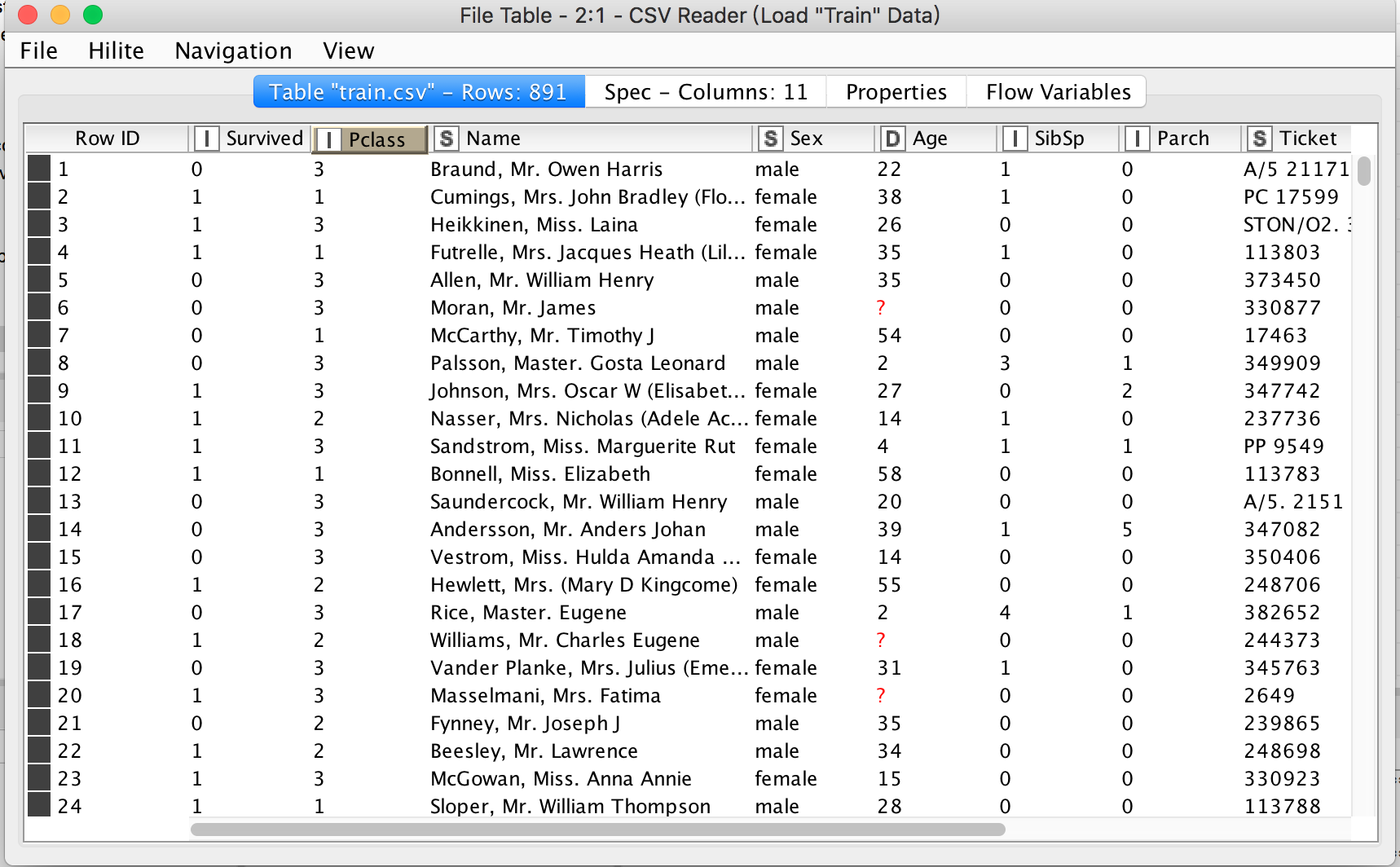Select name cell Rice, Master. Eugene

528,612
